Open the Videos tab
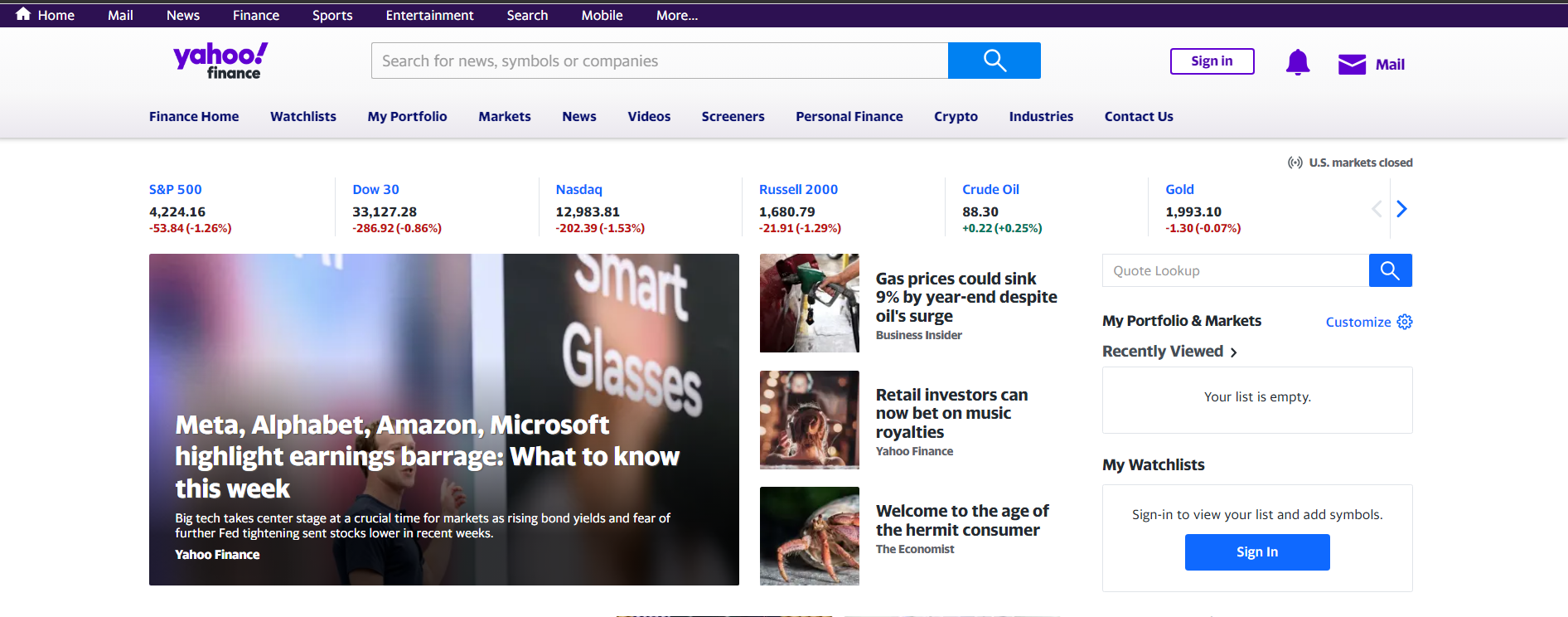The height and width of the screenshot is (617, 1568). click(x=649, y=116)
